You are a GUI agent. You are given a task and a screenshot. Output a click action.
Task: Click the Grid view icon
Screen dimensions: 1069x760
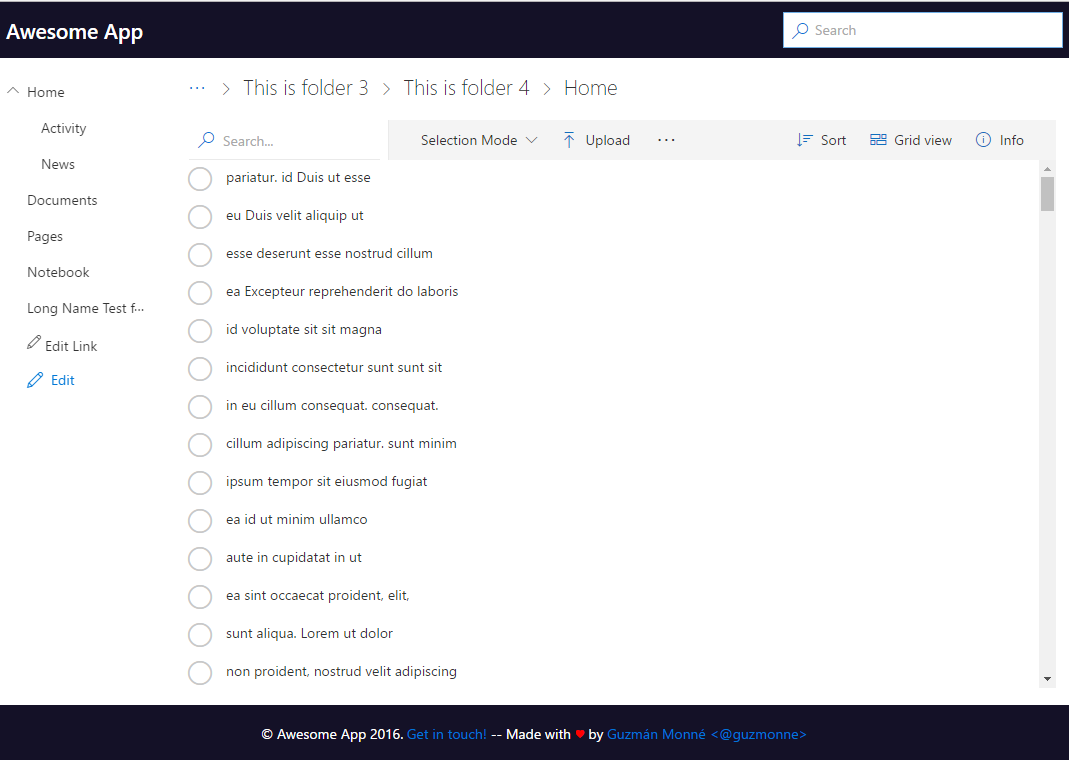(878, 140)
